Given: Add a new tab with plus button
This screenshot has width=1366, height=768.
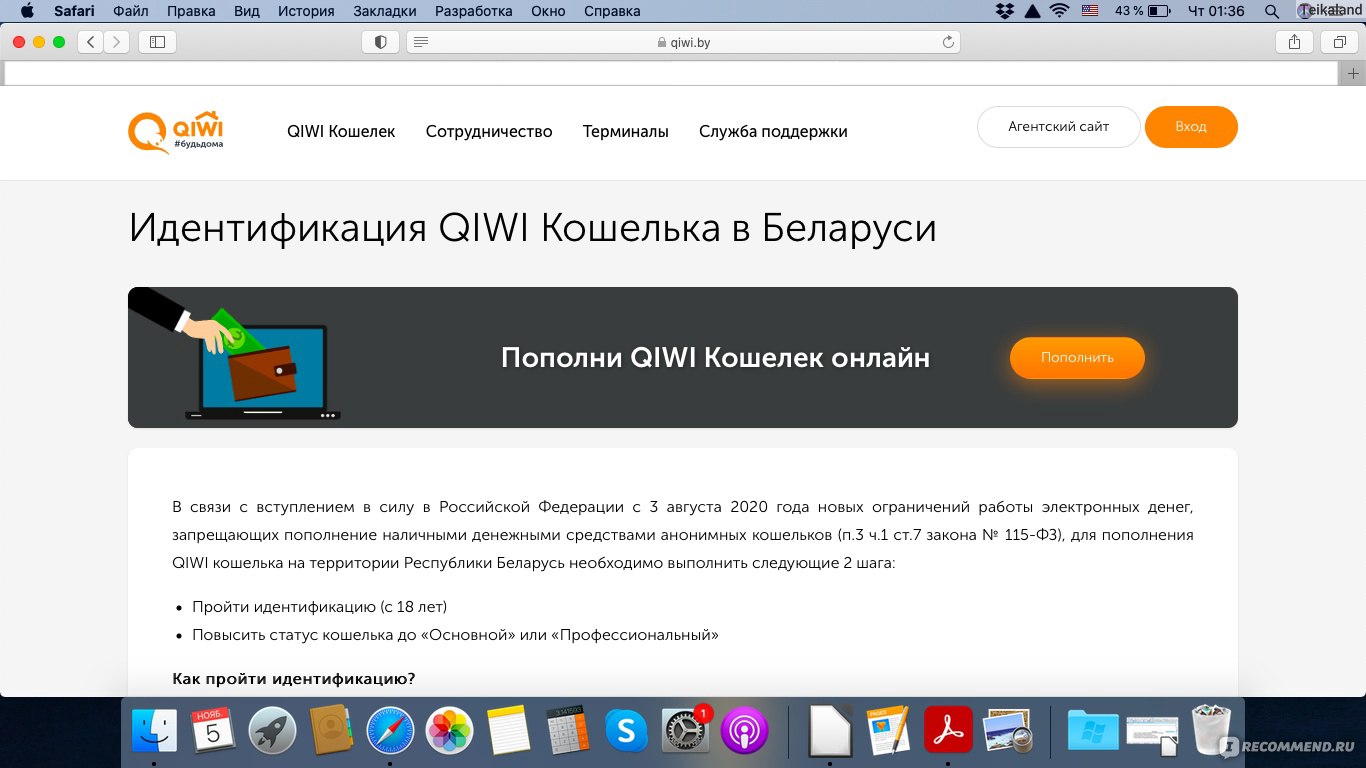Looking at the screenshot, I should (x=1353, y=73).
